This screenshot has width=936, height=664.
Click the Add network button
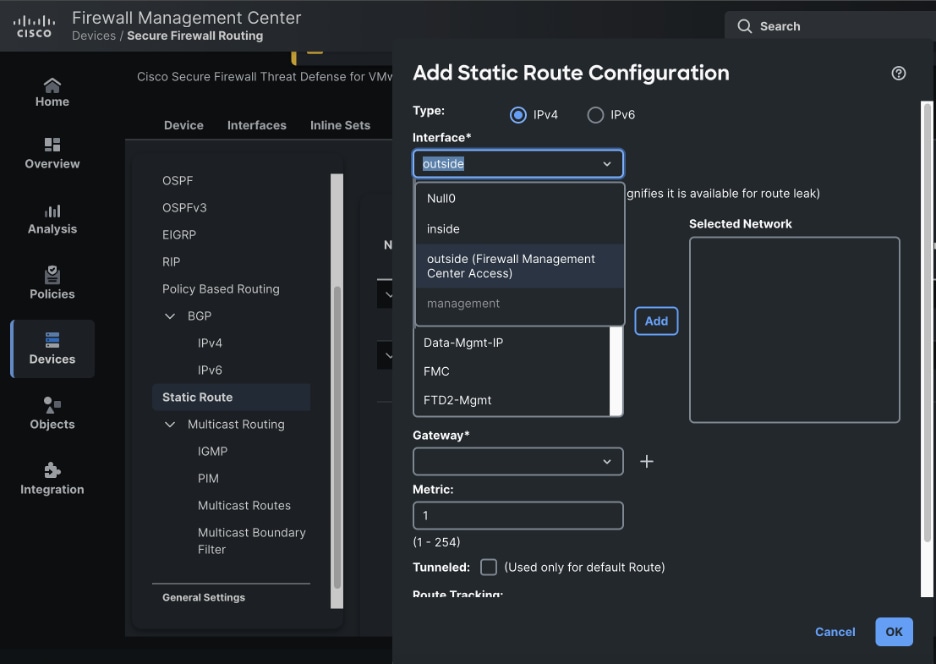656,321
